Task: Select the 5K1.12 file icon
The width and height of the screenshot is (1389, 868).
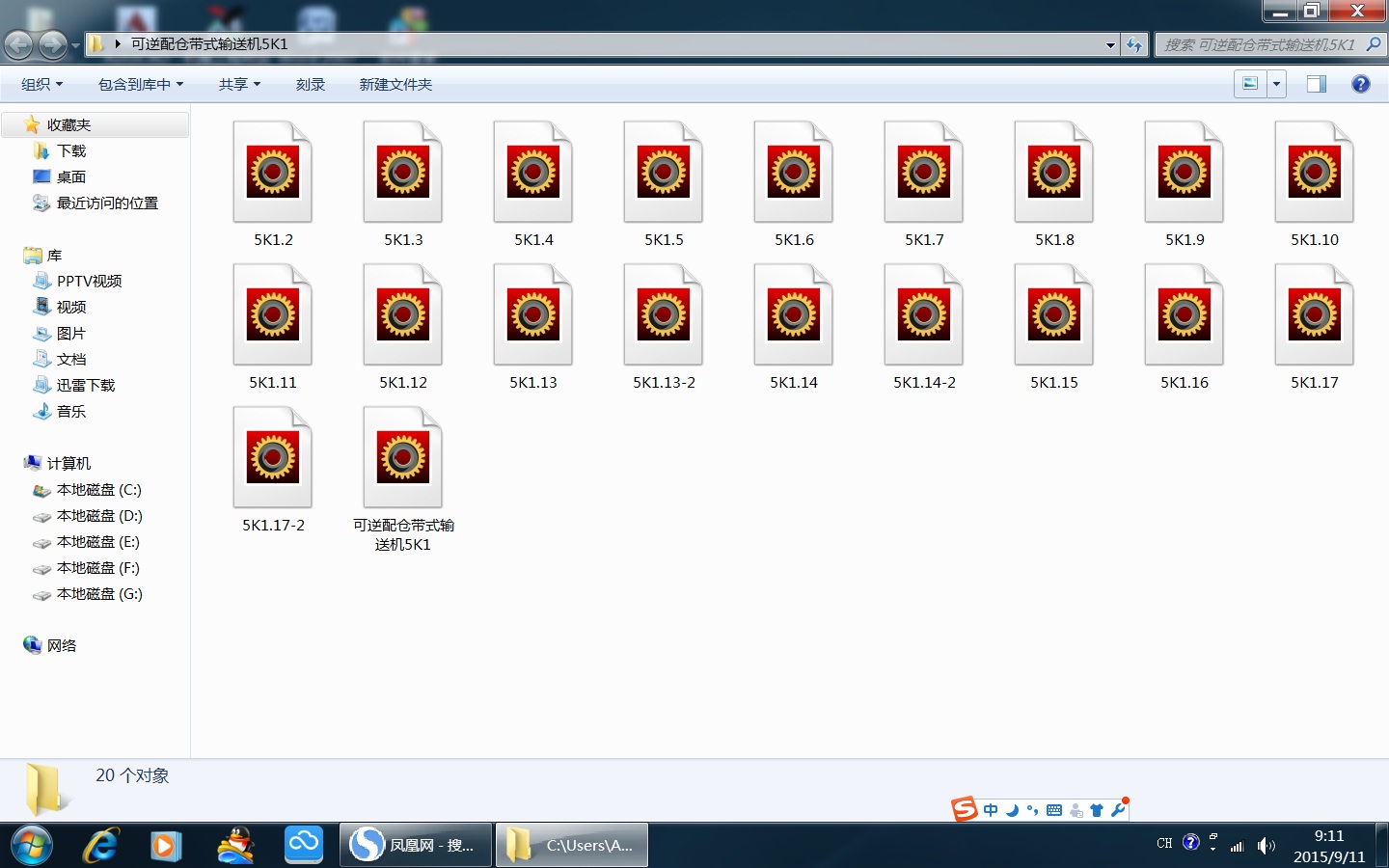Action: click(403, 315)
